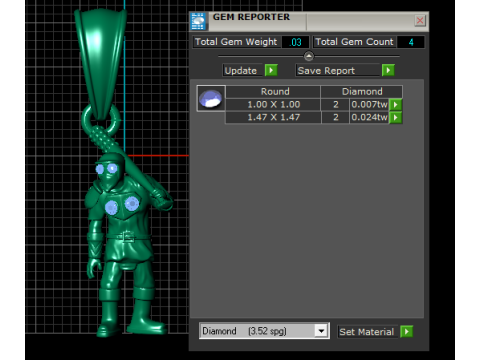
Task: Select the right chest gem on figure
Action: coord(131,203)
